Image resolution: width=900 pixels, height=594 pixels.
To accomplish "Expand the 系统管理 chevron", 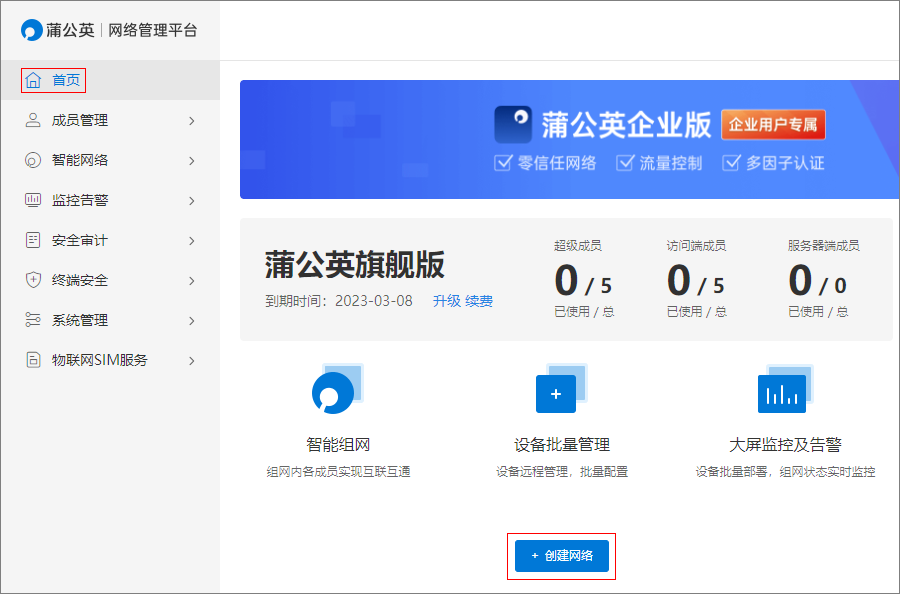I will 192,321.
